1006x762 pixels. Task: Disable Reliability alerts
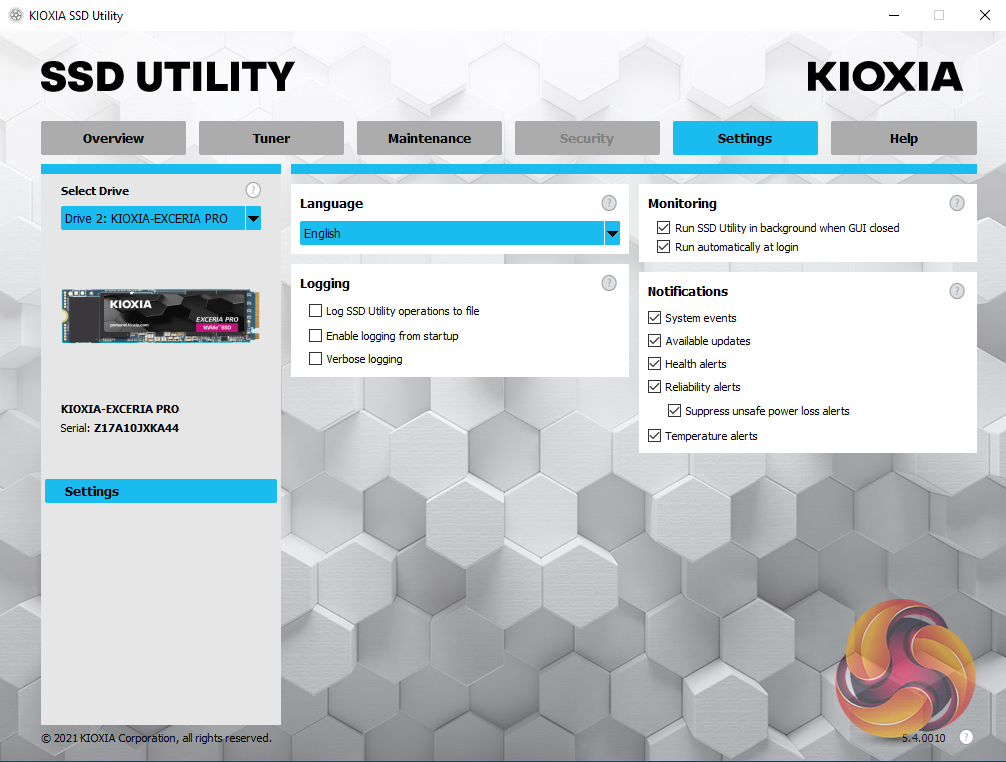(x=654, y=387)
